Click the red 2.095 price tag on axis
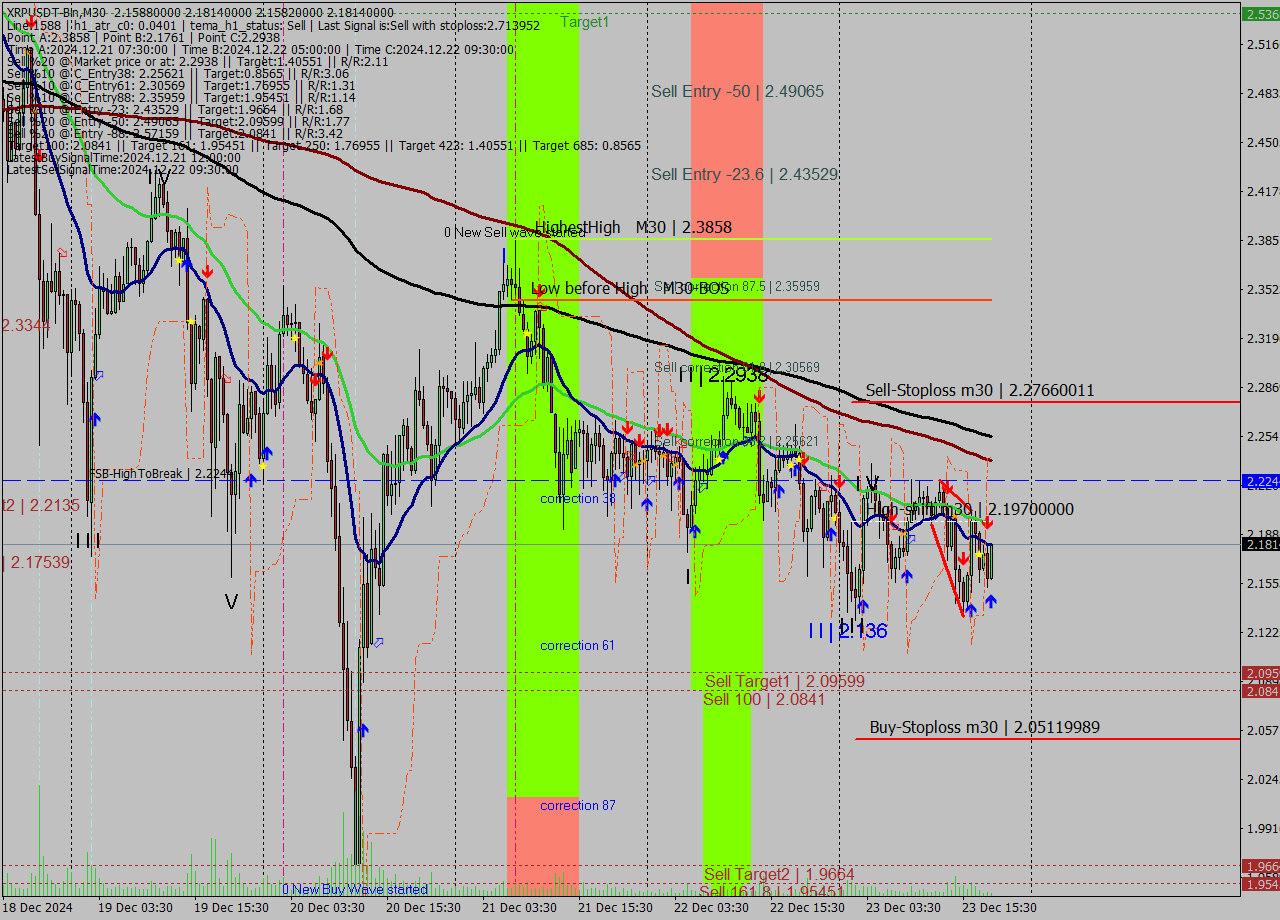This screenshot has width=1280, height=920. [x=1260, y=673]
